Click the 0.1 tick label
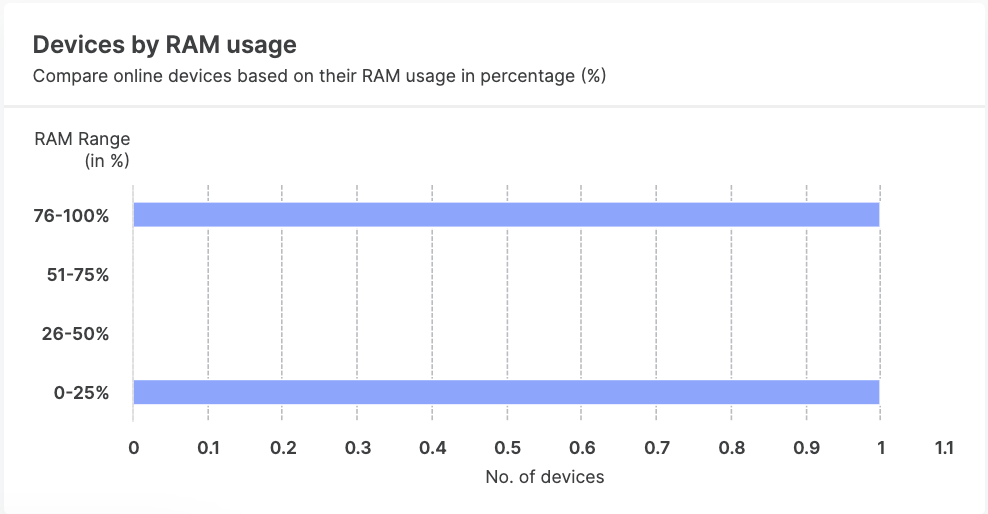The height and width of the screenshot is (514, 988). [208, 448]
